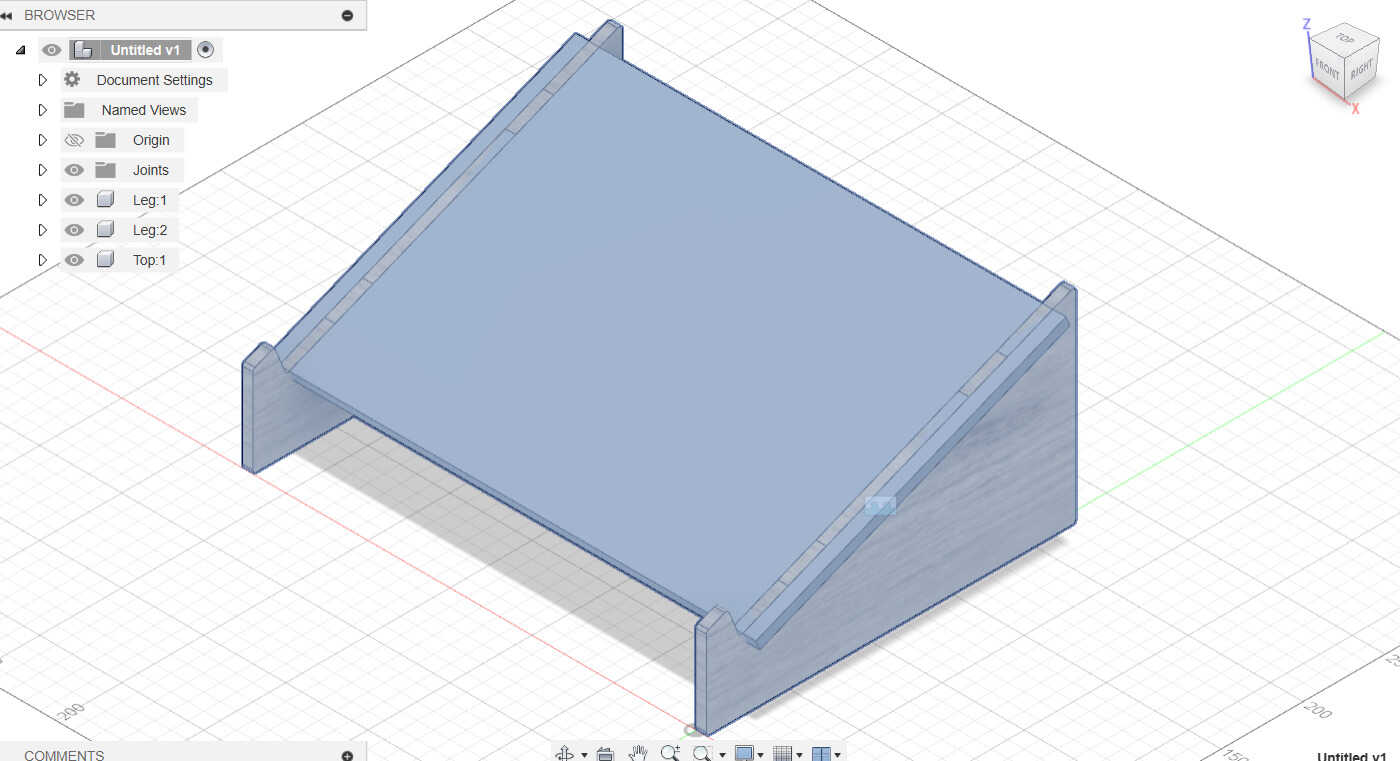The height and width of the screenshot is (761, 1400).
Task: Open the Display Settings monitor icon
Action: coord(744,753)
